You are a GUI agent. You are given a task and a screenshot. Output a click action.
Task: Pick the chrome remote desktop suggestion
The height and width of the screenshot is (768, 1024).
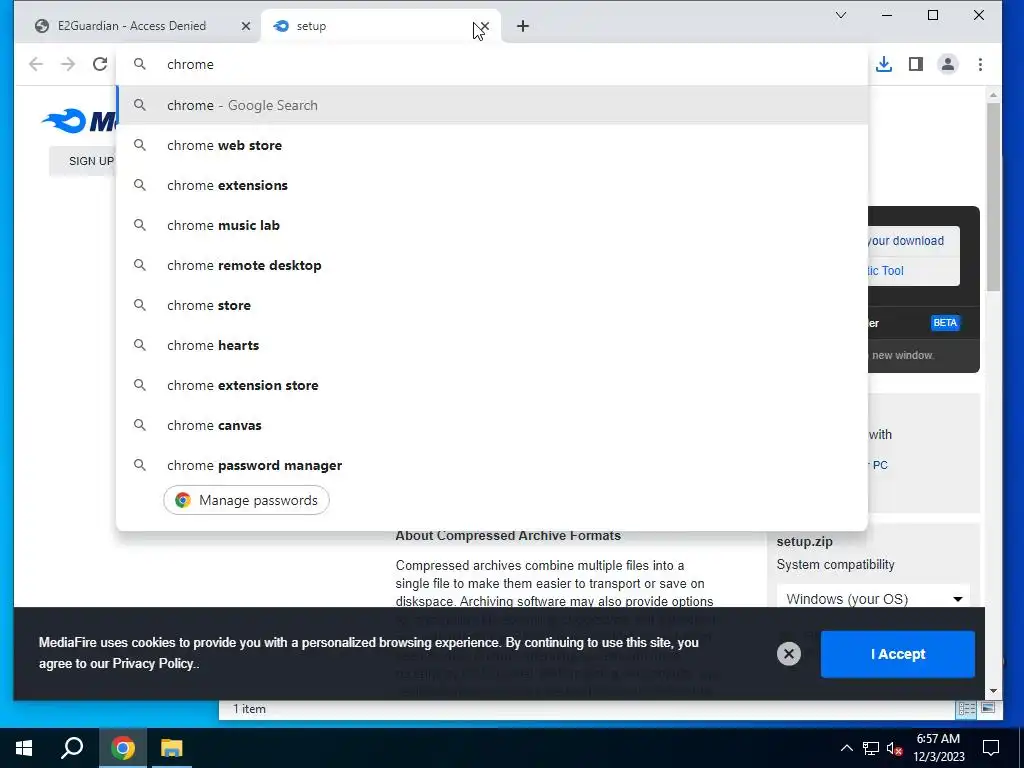492,265
